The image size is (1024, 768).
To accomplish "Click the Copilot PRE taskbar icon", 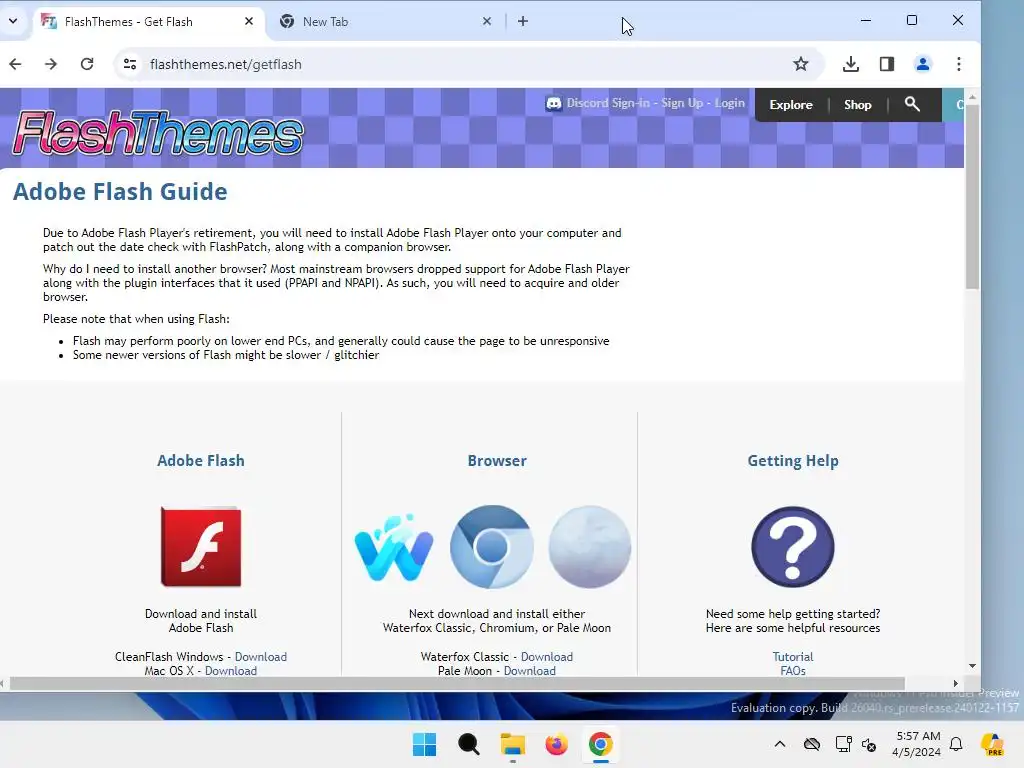I will pos(993,744).
